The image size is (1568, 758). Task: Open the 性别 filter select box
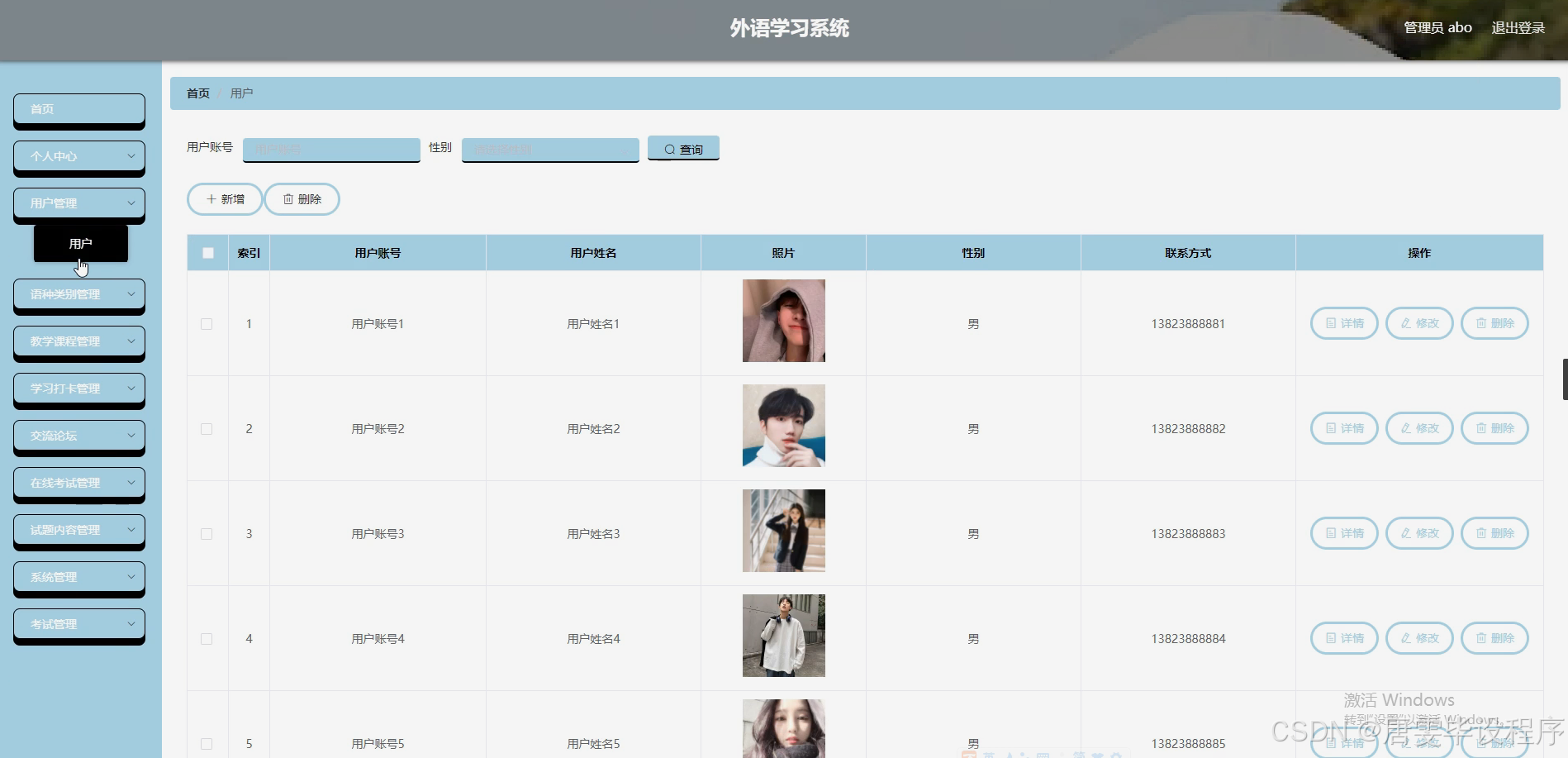coord(550,150)
